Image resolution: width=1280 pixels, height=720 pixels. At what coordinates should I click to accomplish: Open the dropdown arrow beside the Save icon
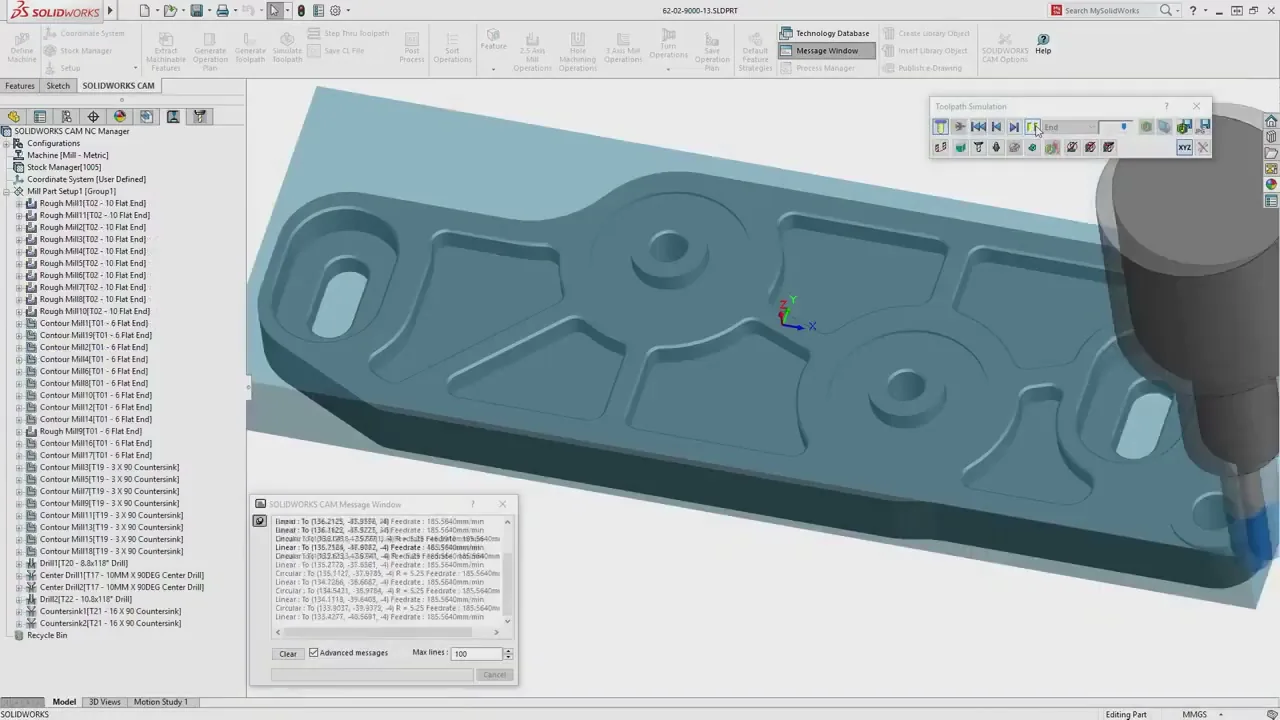[208, 11]
